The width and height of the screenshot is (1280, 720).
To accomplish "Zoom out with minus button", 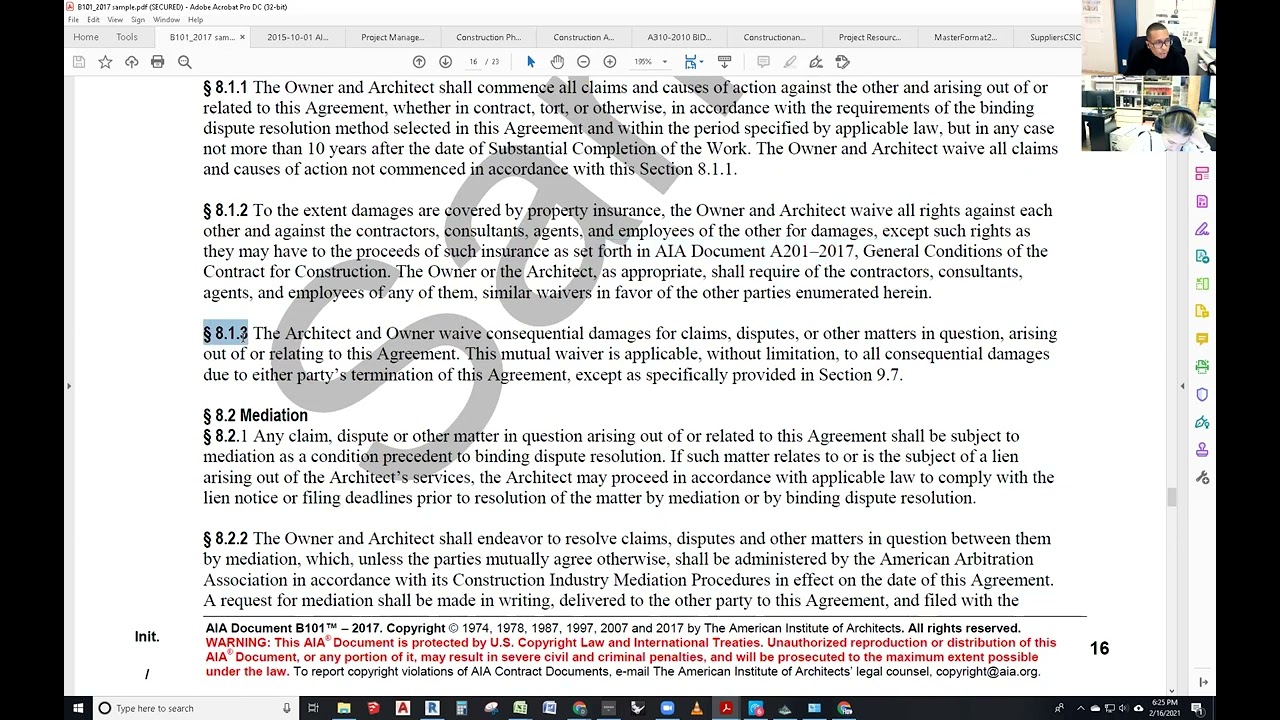I will click(x=583, y=62).
